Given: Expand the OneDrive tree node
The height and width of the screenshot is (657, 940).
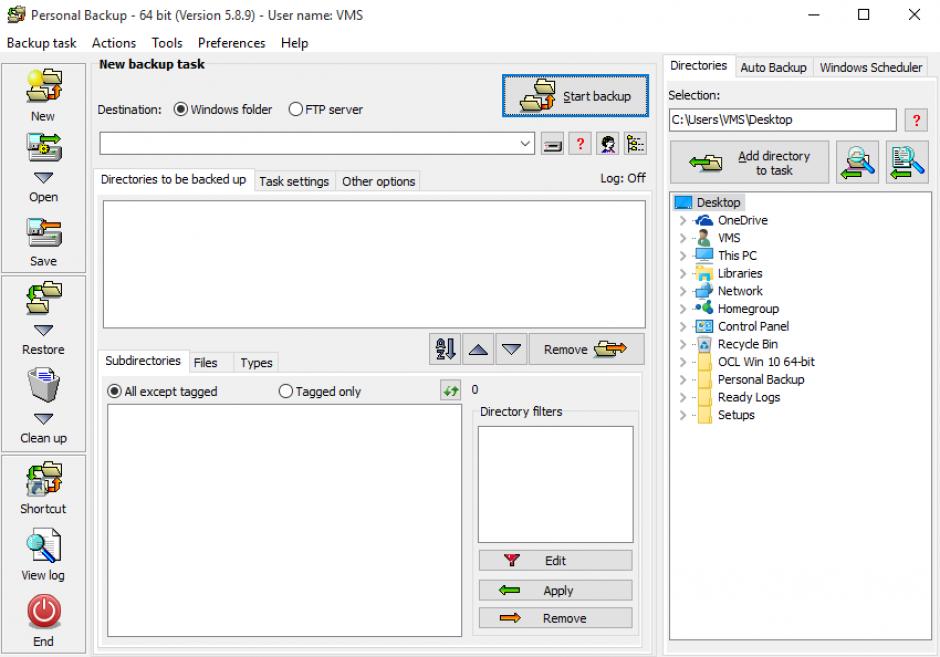Looking at the screenshot, I should (x=682, y=221).
